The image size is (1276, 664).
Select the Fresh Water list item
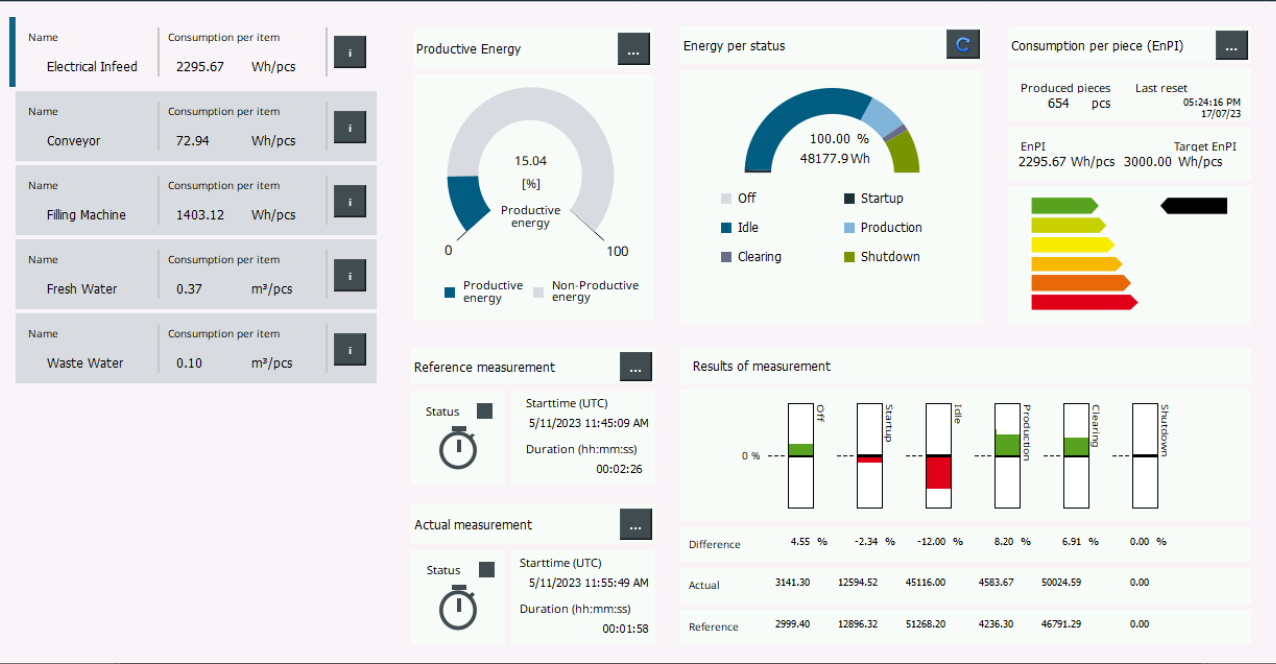[x=196, y=275]
